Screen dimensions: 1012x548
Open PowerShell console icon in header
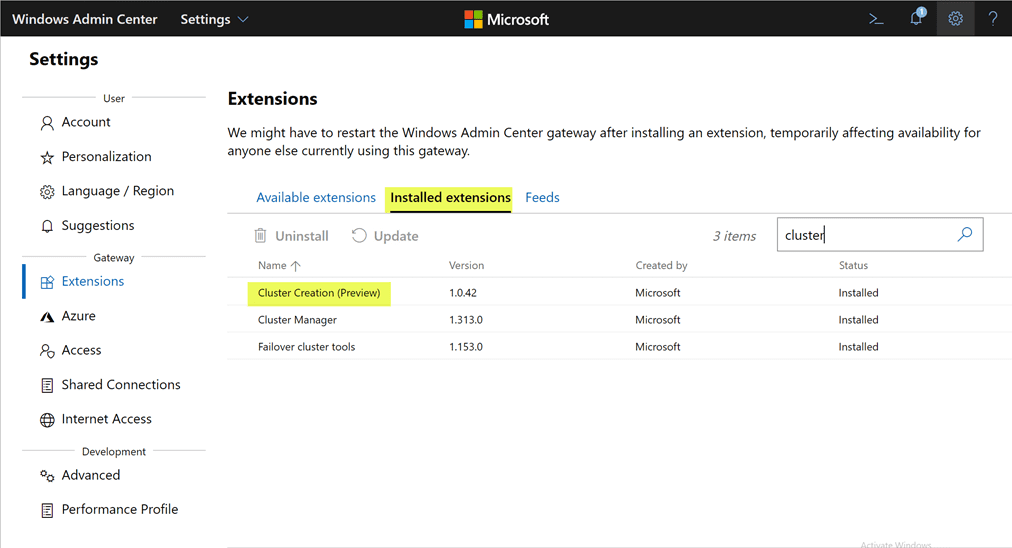[876, 19]
